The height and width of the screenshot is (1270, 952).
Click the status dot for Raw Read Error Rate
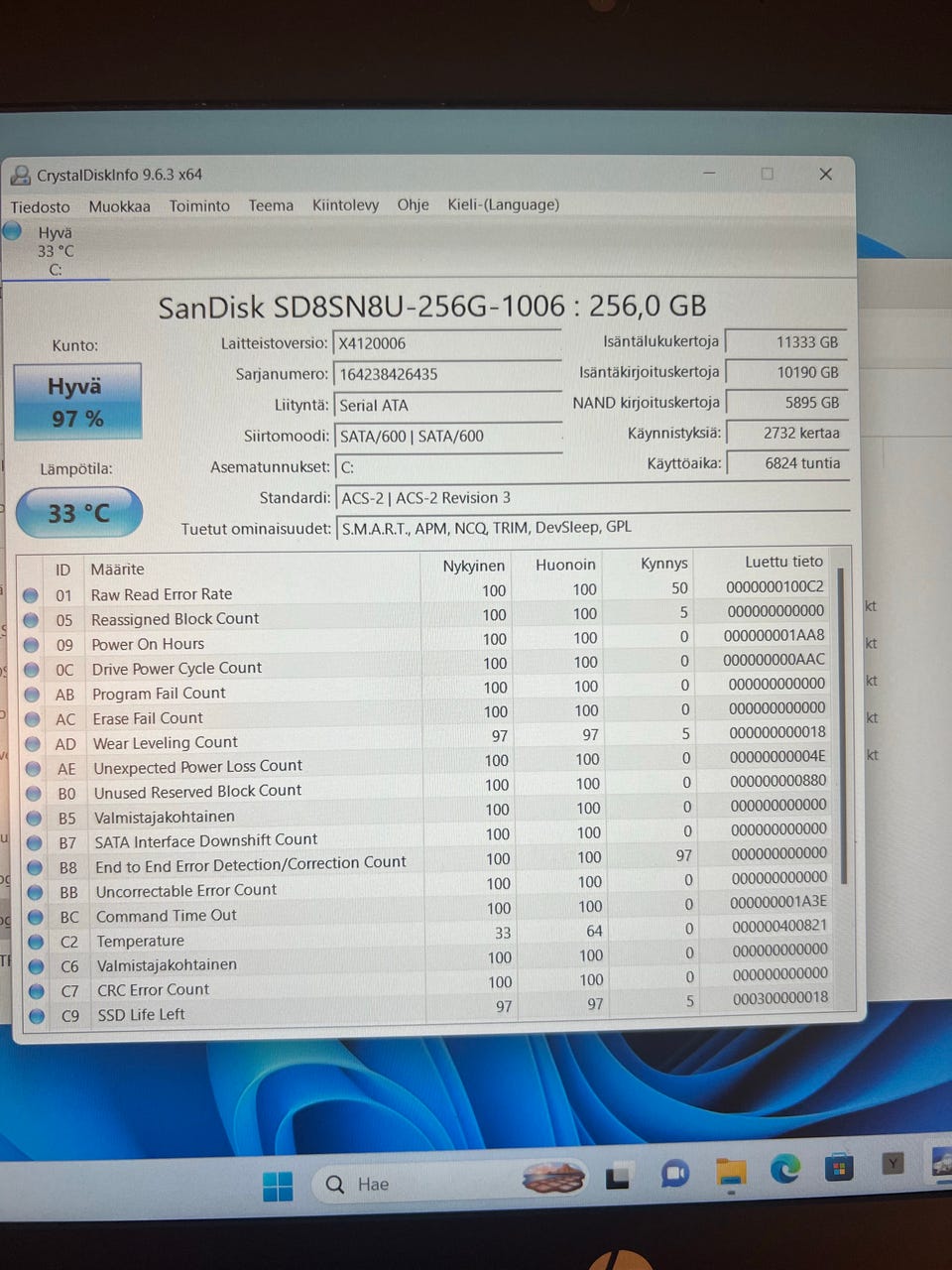pos(31,595)
